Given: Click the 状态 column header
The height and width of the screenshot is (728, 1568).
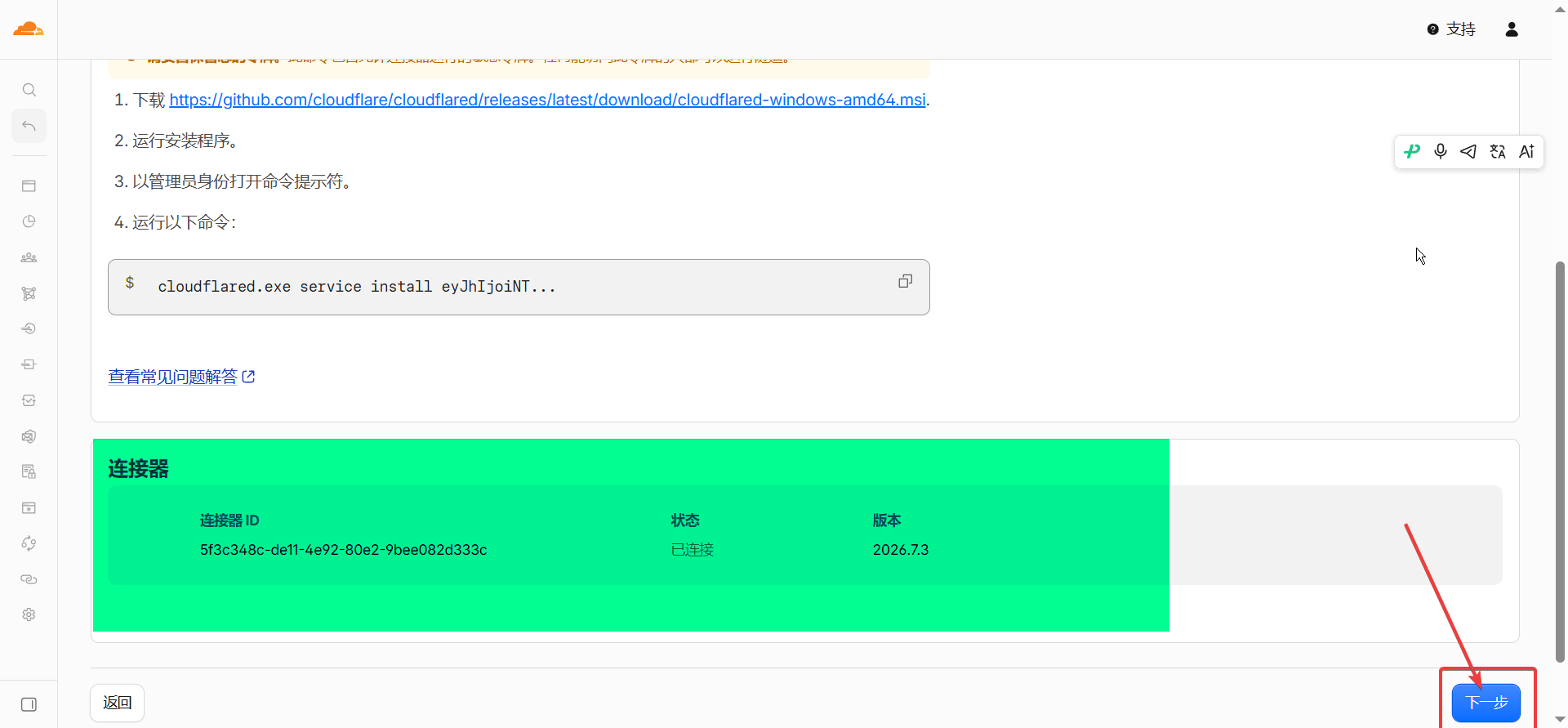Looking at the screenshot, I should 685,520.
